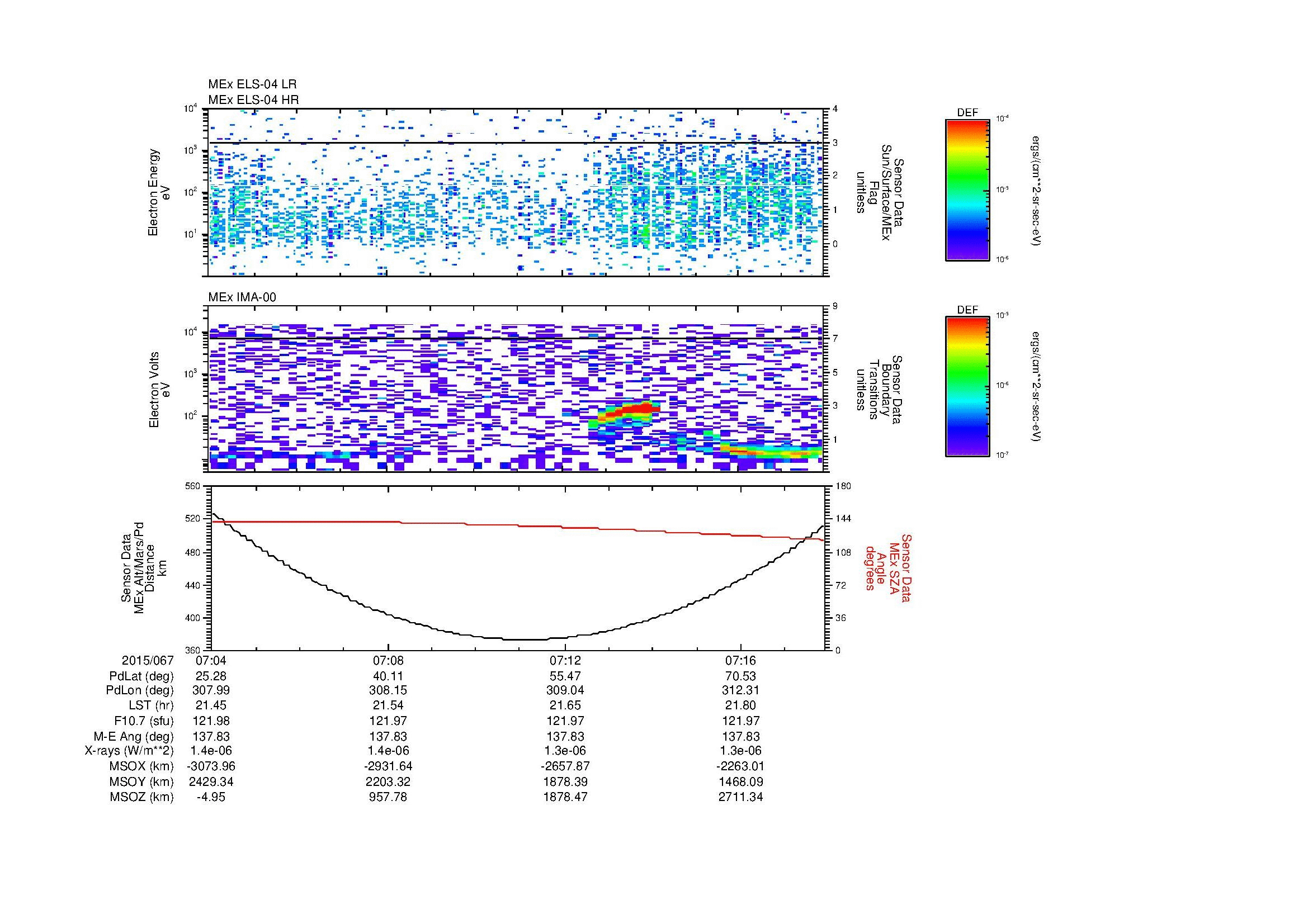Click the MSOY value '2203.32'
Image resolution: width=1308 pixels, height=924 pixels.
point(388,781)
